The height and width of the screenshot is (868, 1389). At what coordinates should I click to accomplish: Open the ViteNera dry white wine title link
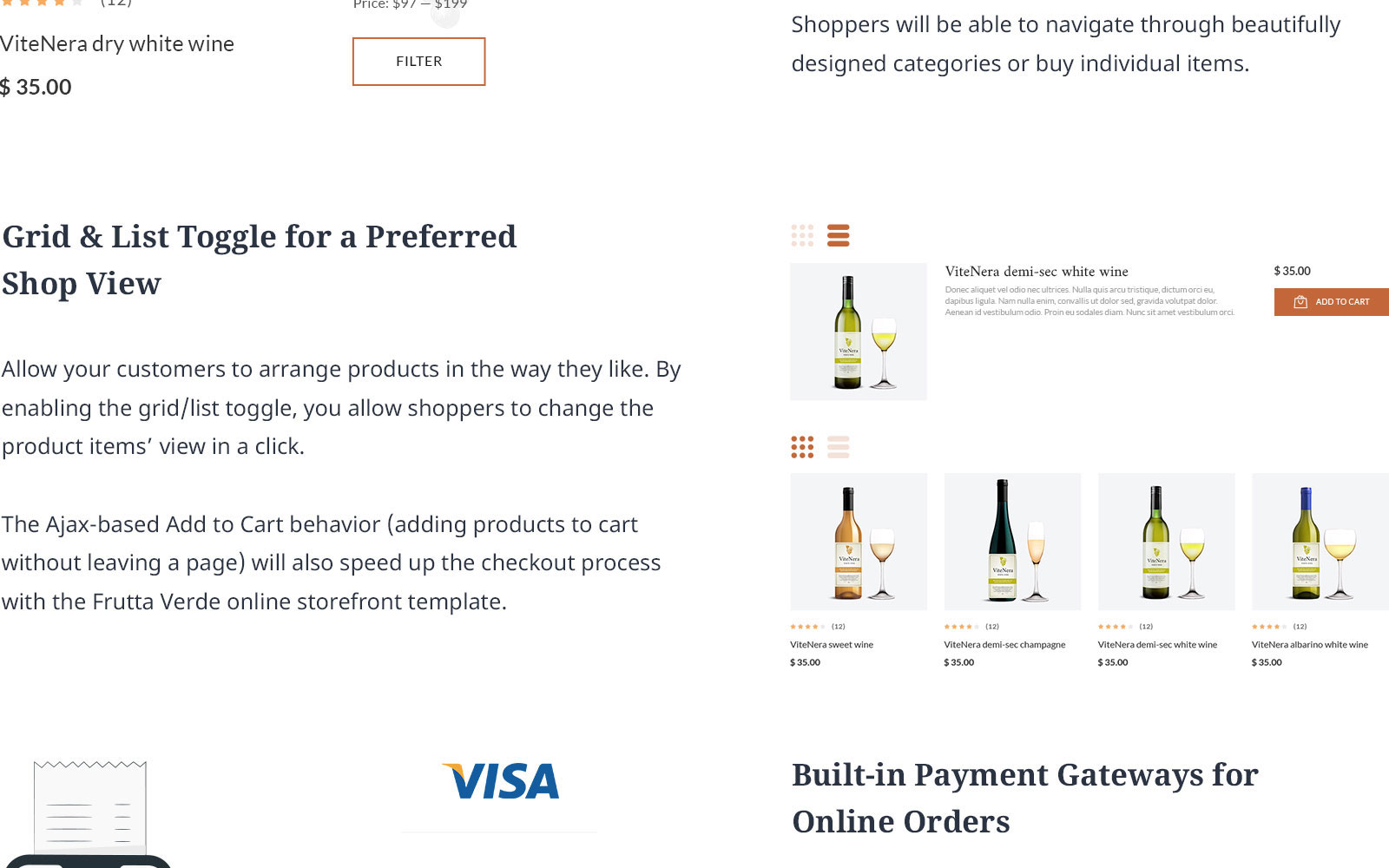tap(117, 43)
